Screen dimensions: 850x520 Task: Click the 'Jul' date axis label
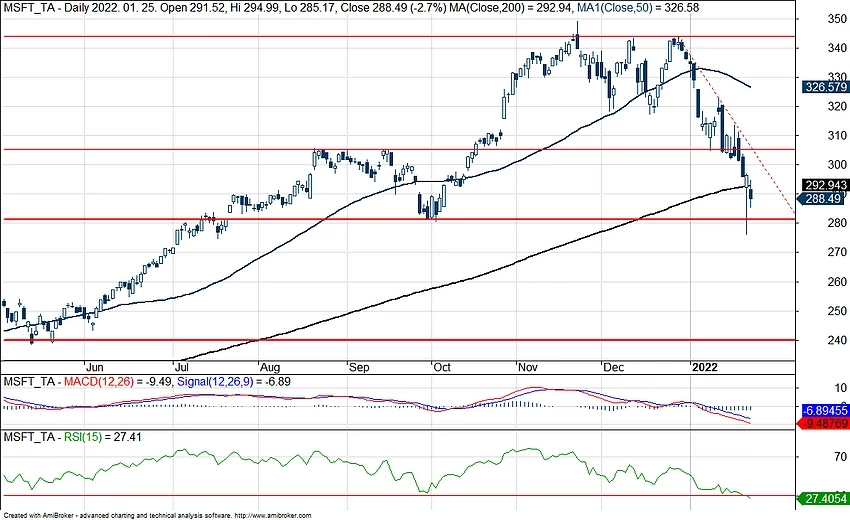(181, 368)
